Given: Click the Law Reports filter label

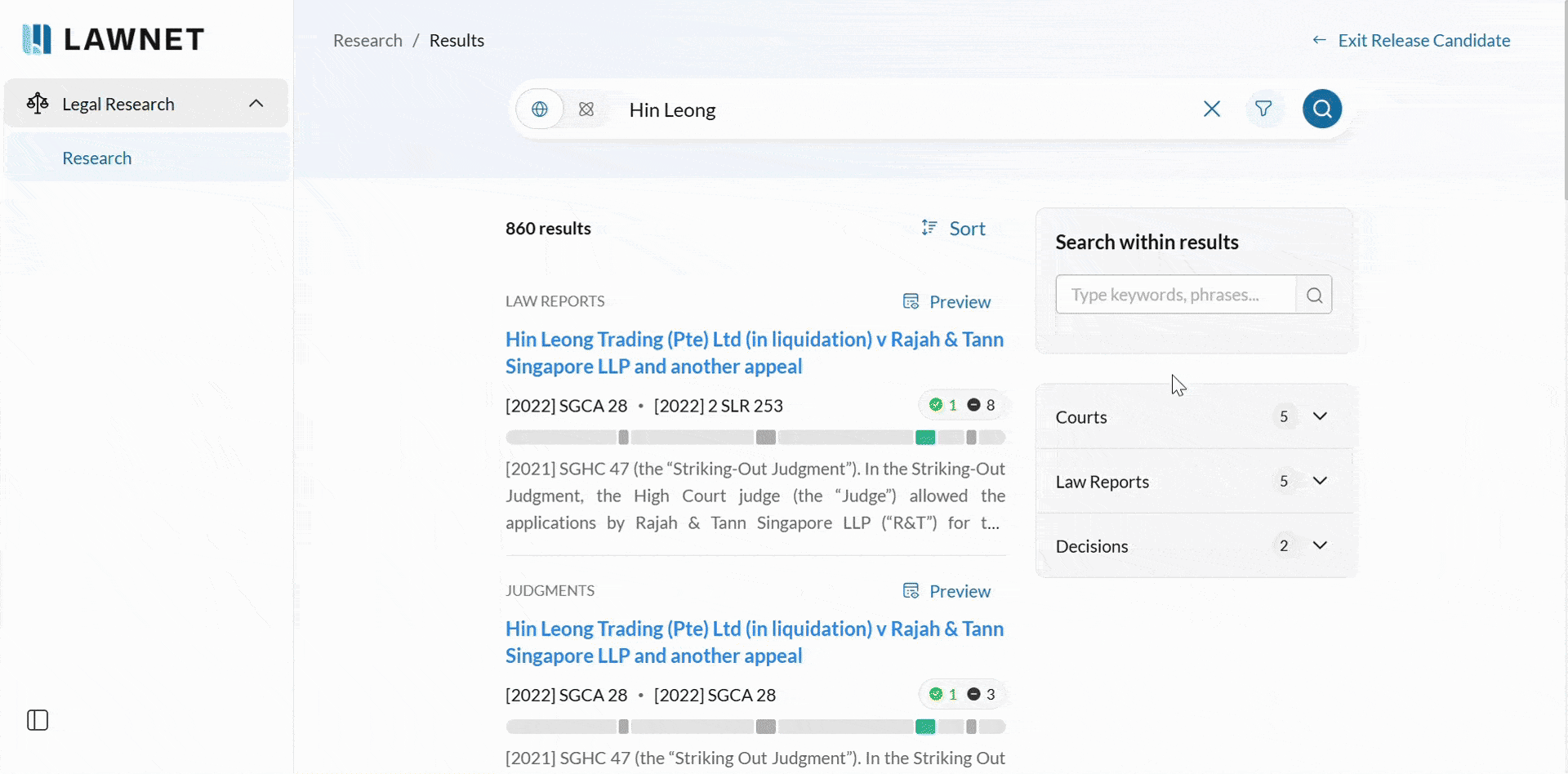Looking at the screenshot, I should (1102, 482).
